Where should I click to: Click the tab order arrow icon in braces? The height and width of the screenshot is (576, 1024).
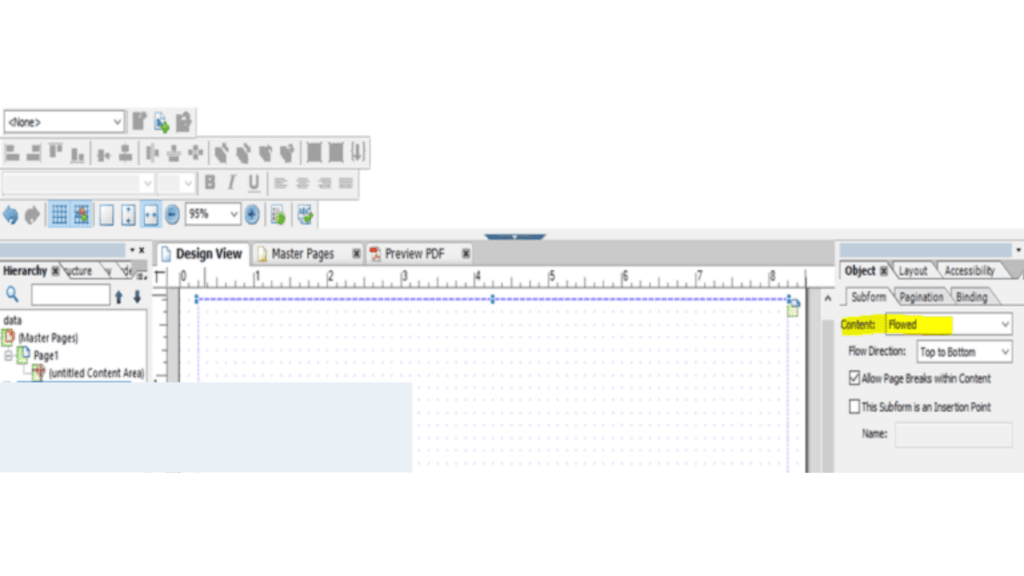358,153
